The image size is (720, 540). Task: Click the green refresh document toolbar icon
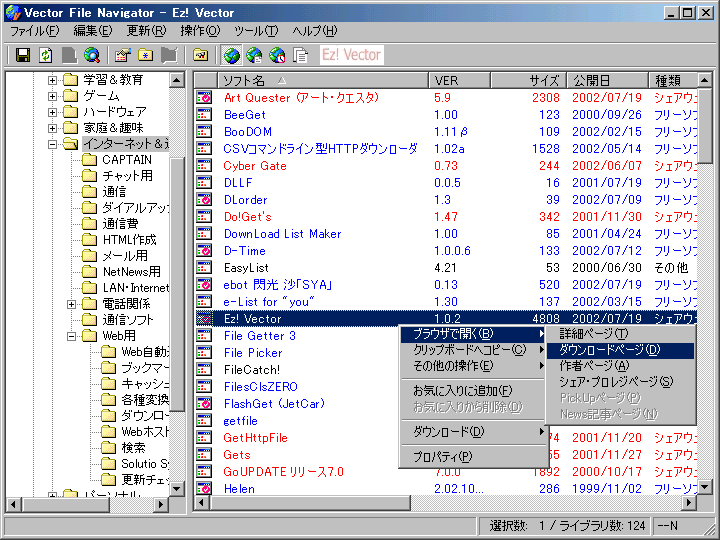click(x=45, y=56)
